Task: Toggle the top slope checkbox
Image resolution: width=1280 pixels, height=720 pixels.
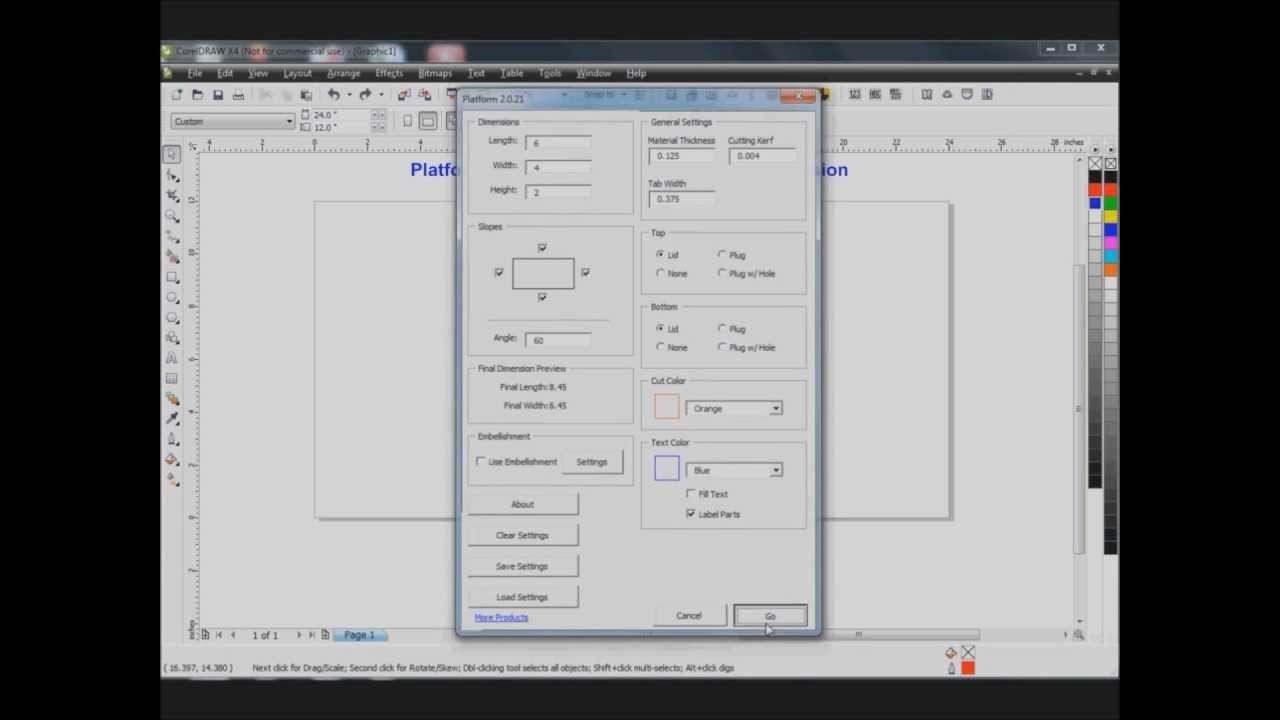Action: (x=542, y=247)
